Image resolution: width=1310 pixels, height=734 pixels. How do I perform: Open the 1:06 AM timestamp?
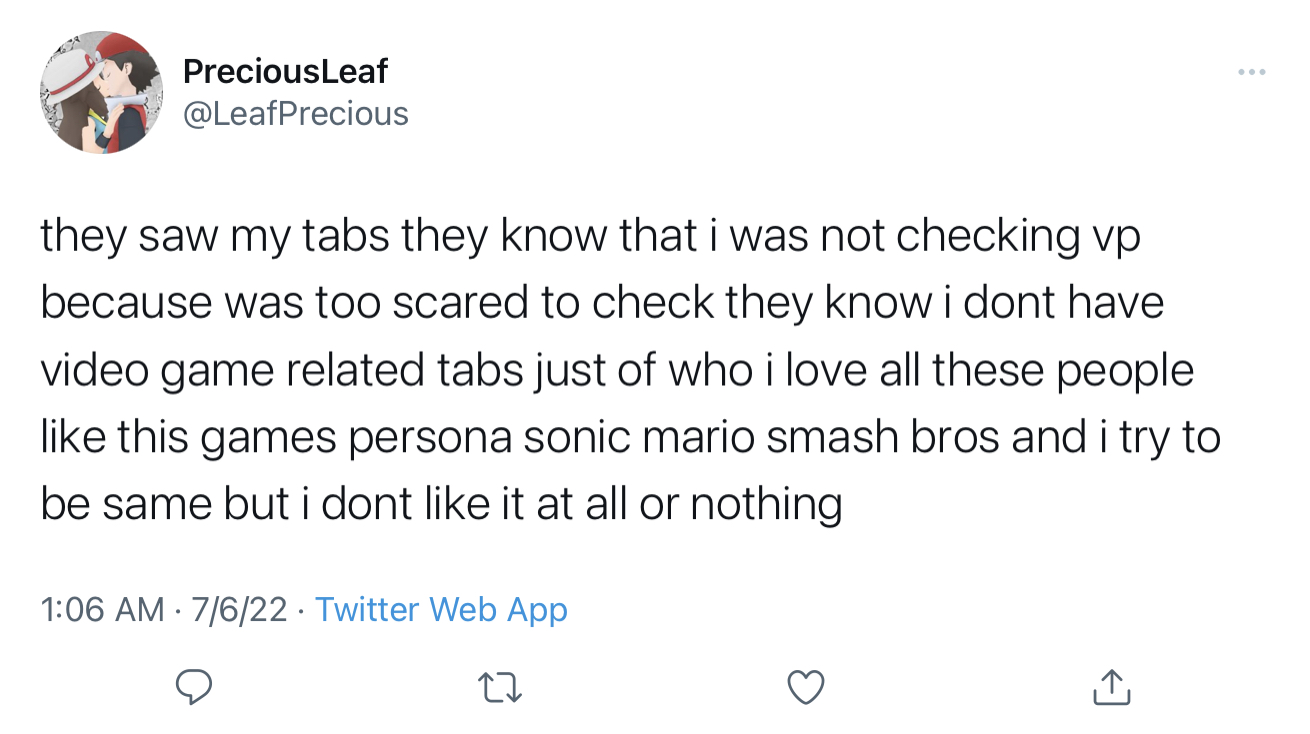coord(102,609)
